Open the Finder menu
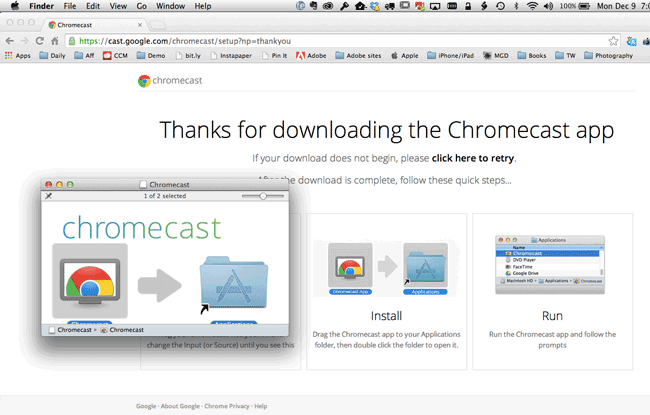The width and height of the screenshot is (650, 415). (41, 6)
